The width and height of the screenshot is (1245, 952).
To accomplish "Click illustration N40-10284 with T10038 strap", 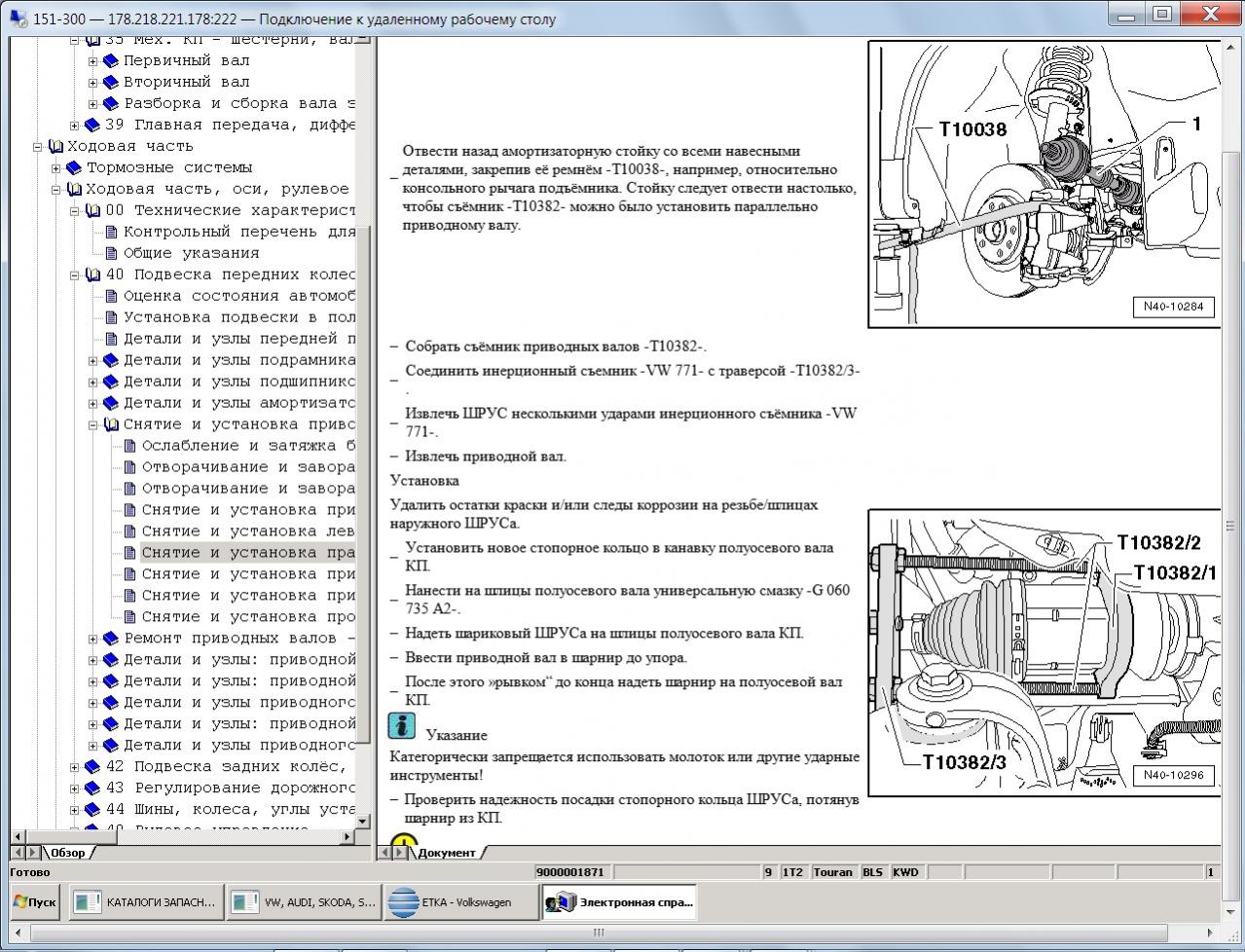I will (1044, 184).
